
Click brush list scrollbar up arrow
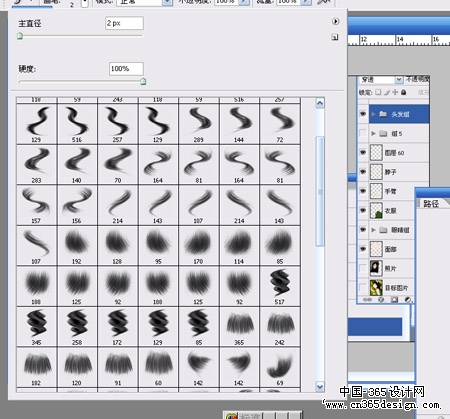point(320,103)
